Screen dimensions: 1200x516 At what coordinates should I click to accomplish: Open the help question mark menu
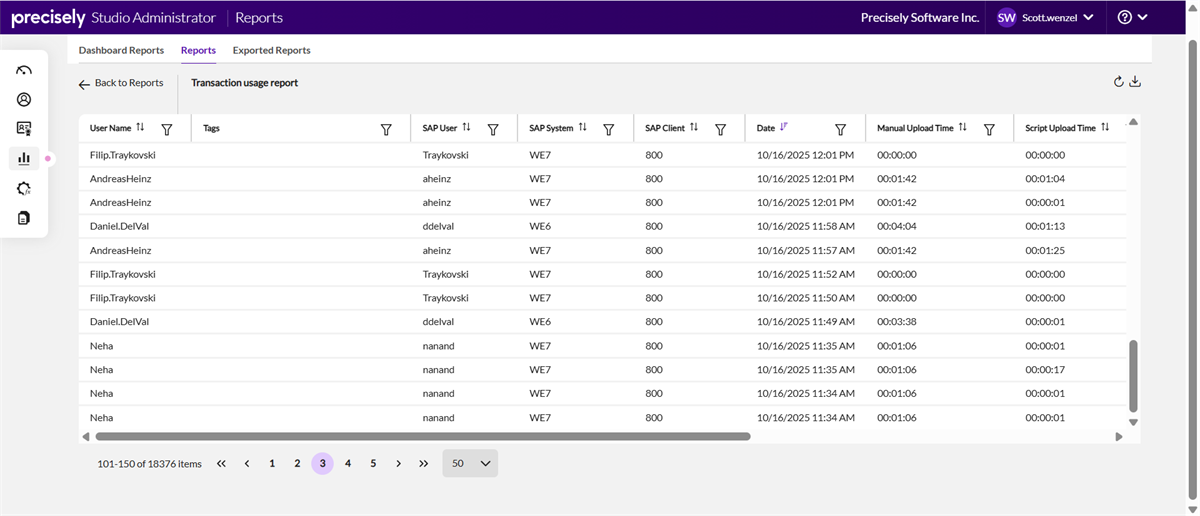(1132, 17)
